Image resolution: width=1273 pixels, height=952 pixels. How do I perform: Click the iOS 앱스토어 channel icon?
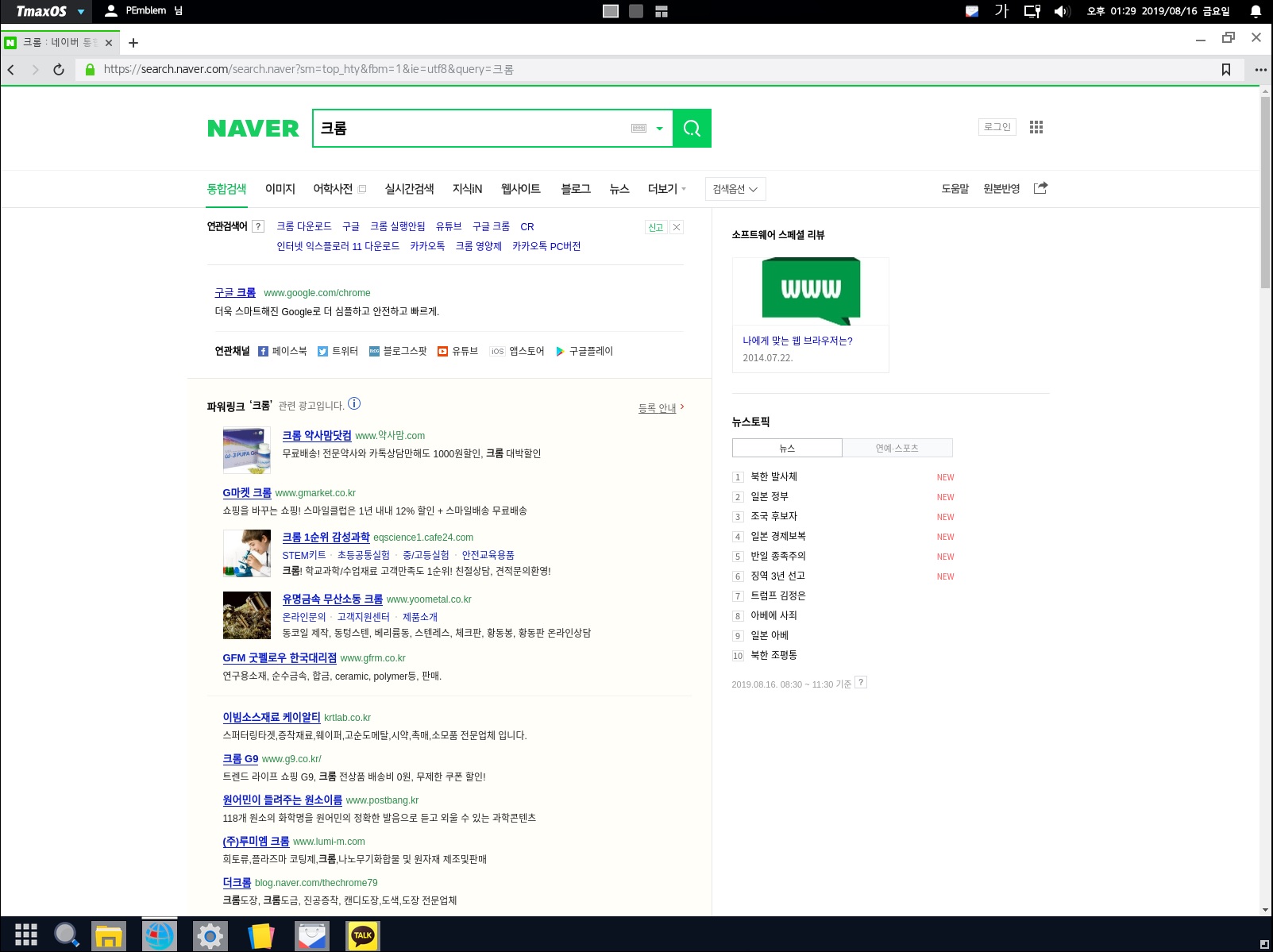pyautogui.click(x=497, y=351)
